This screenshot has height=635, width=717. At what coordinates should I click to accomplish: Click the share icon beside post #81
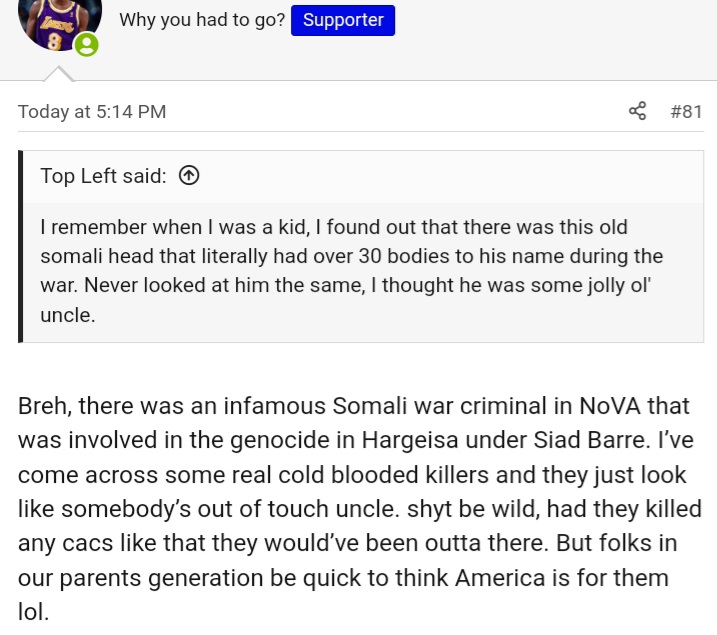tap(637, 111)
